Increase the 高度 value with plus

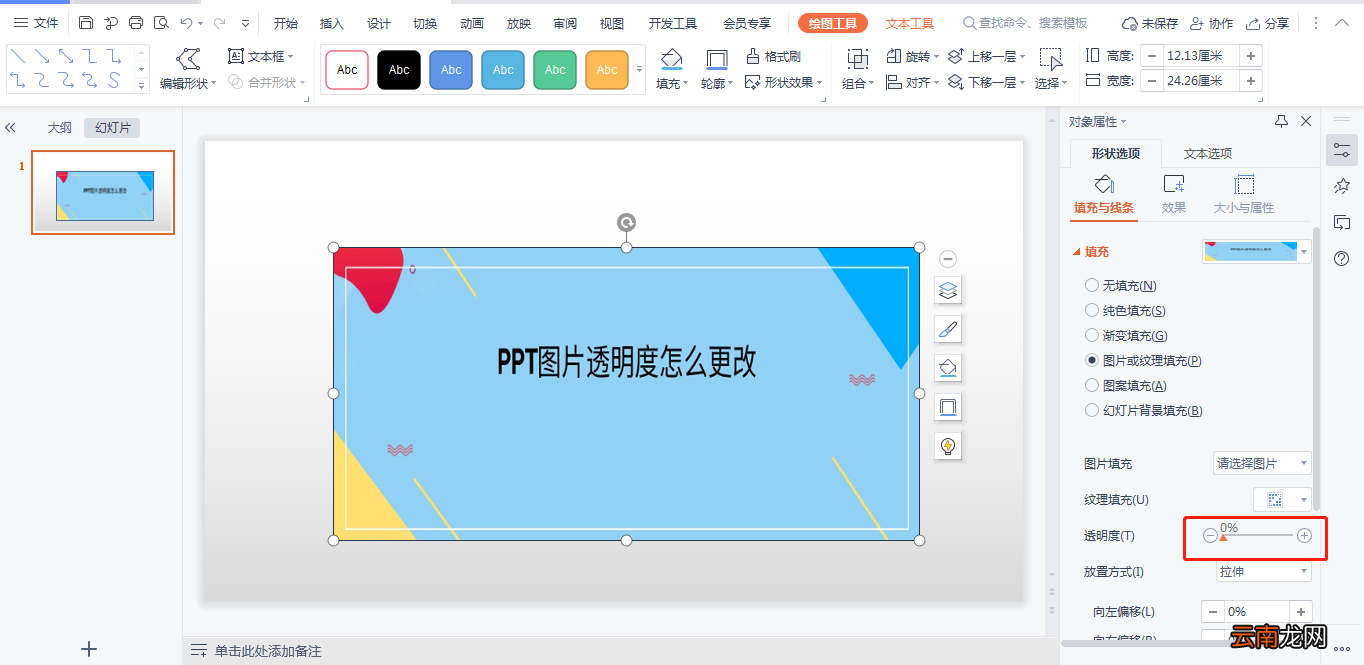coord(1251,56)
